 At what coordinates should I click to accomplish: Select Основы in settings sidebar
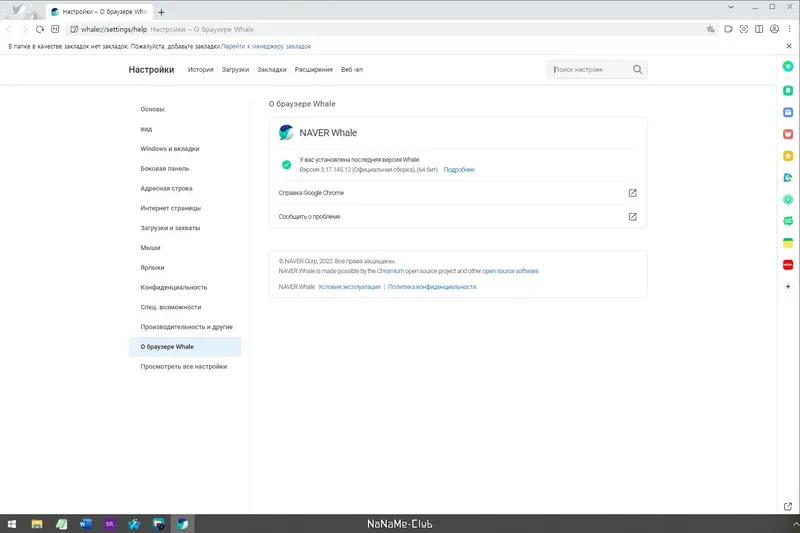coord(153,109)
